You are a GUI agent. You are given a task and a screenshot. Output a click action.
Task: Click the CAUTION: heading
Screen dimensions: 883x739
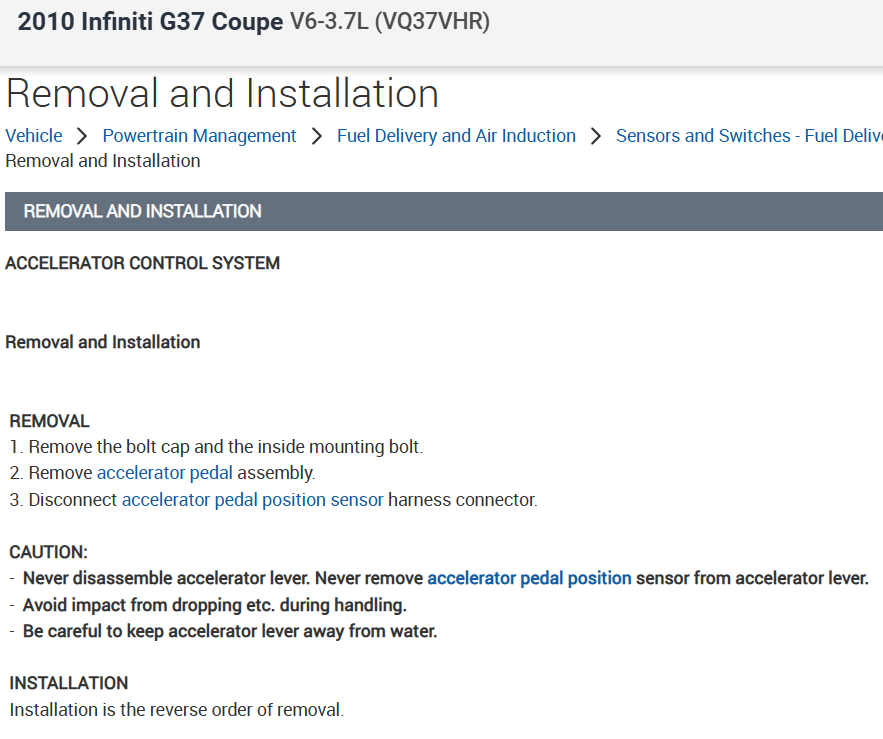pos(49,552)
